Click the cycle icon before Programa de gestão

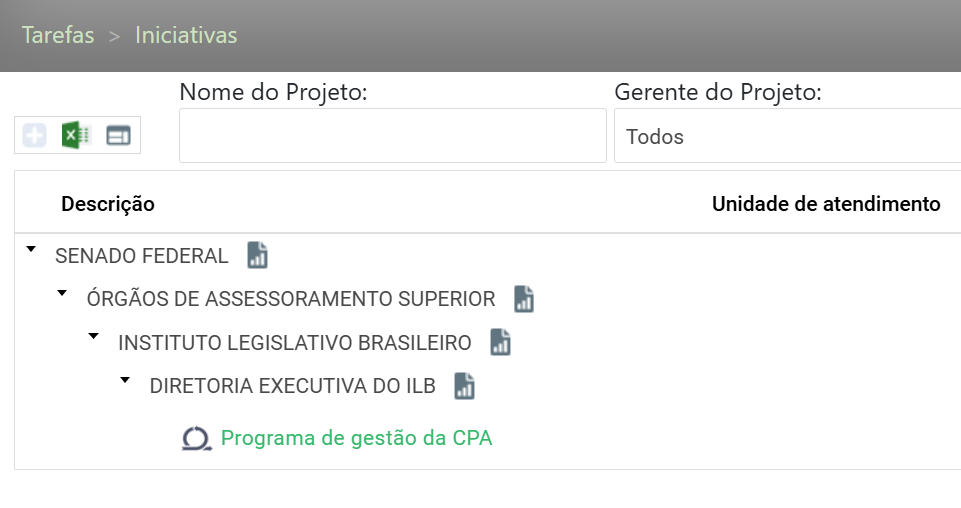coord(197,439)
